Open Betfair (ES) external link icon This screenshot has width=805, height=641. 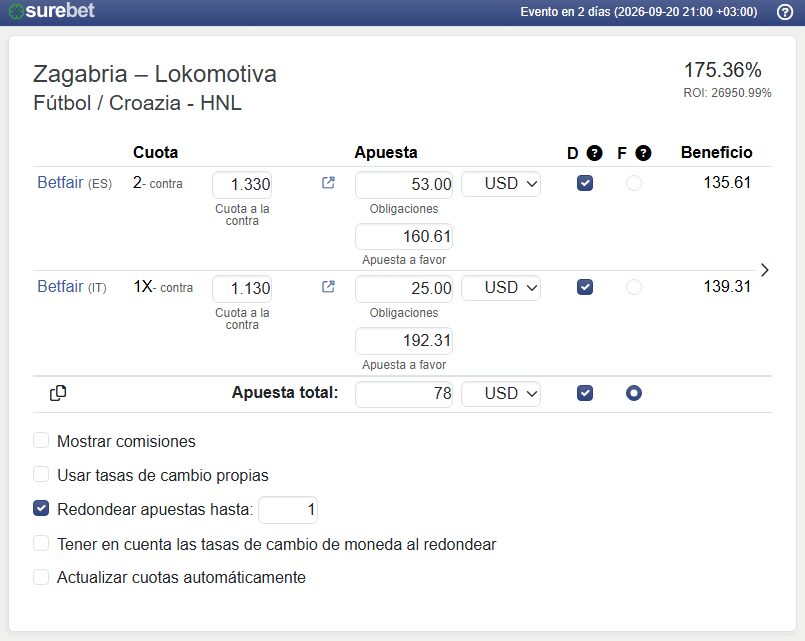[328, 183]
